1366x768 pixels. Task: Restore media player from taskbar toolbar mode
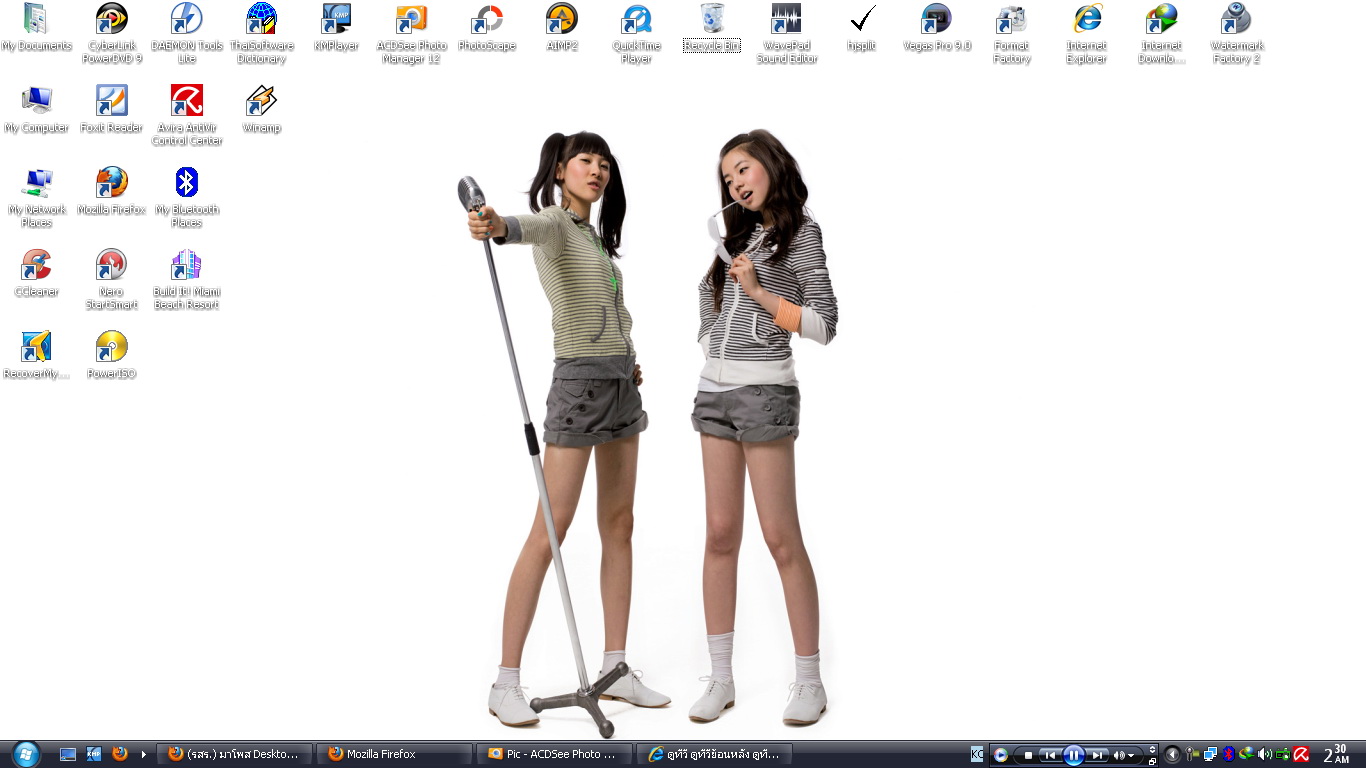(x=1152, y=762)
